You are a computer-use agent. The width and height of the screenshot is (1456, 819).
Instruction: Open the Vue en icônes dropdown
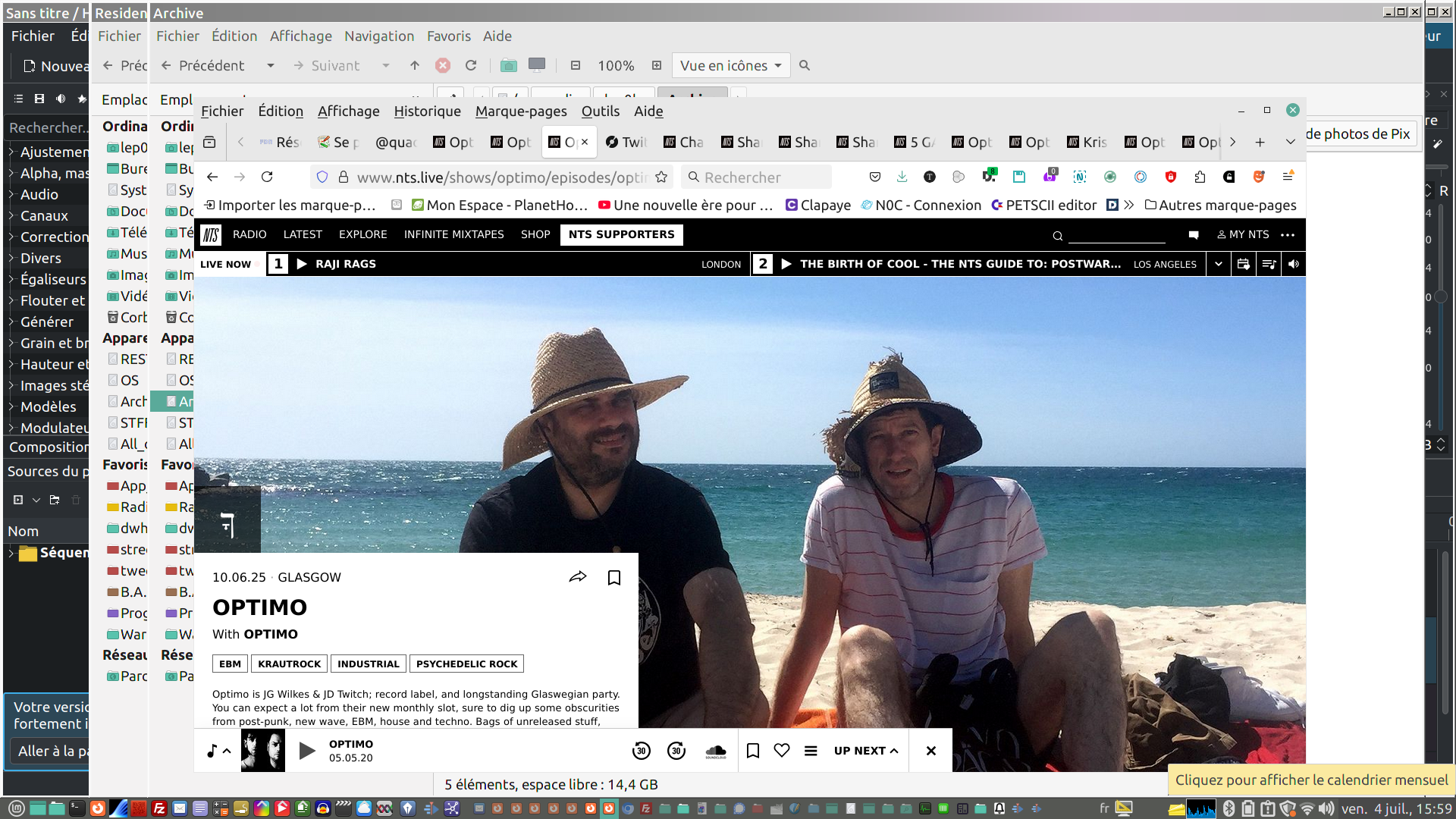tap(730, 66)
